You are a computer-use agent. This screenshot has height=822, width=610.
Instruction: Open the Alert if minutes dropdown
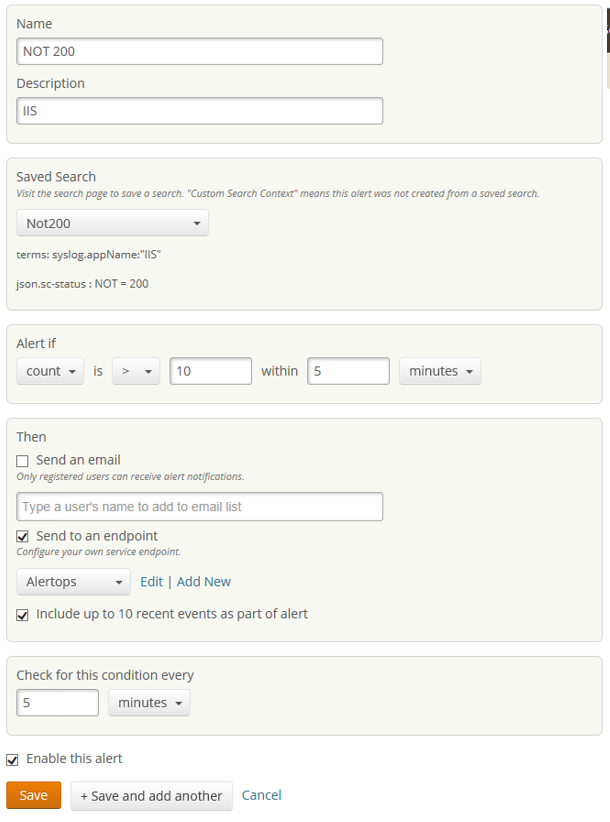click(x=440, y=371)
